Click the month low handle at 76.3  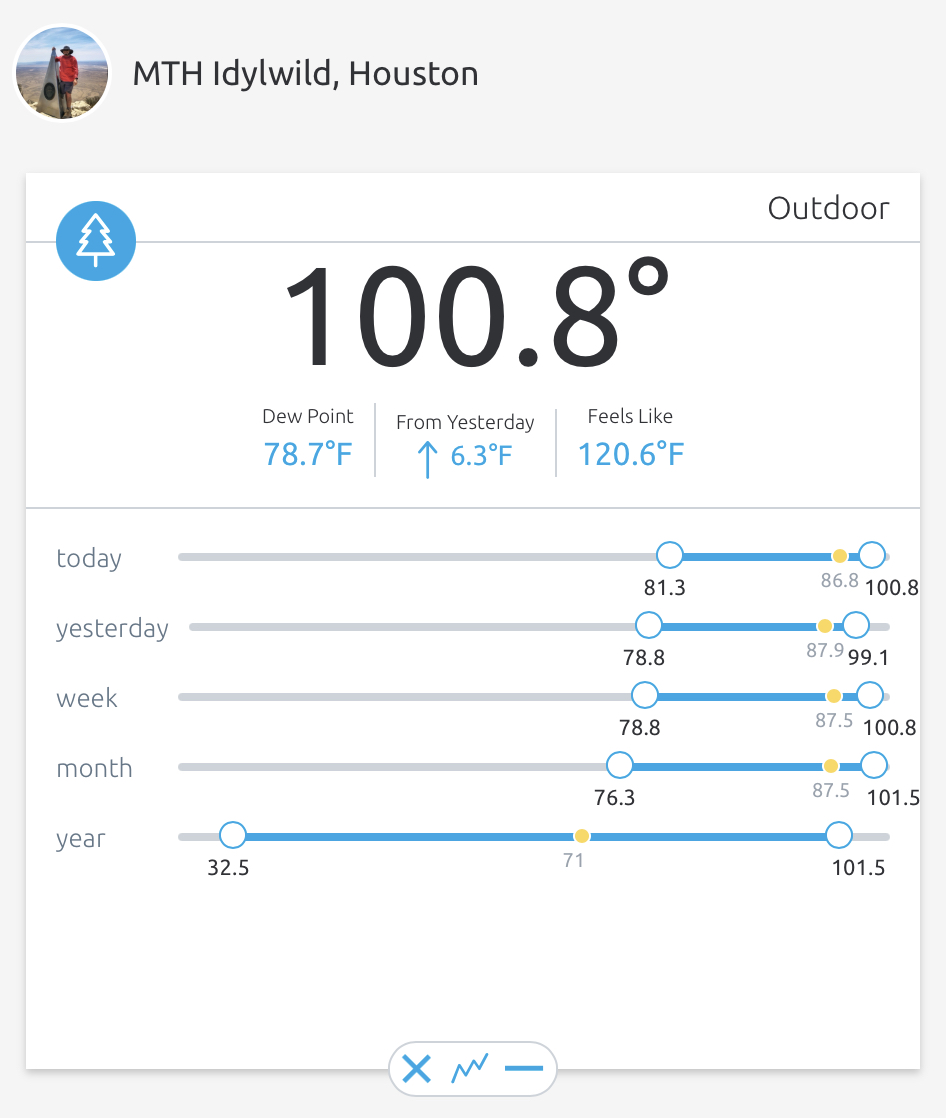620,766
